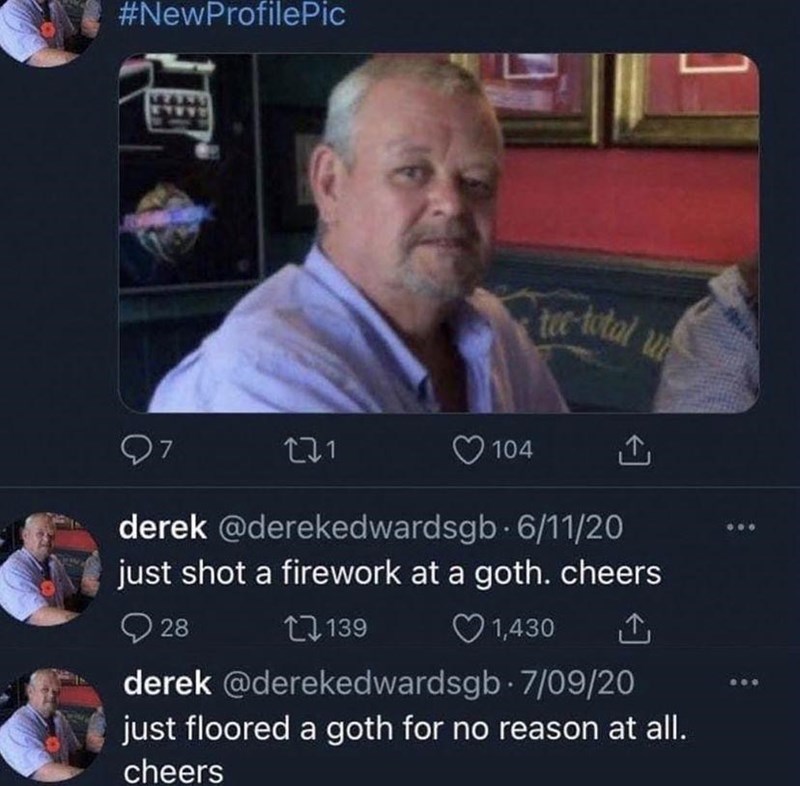
Task: Open the posted profile photo in the tweet
Action: 439,233
